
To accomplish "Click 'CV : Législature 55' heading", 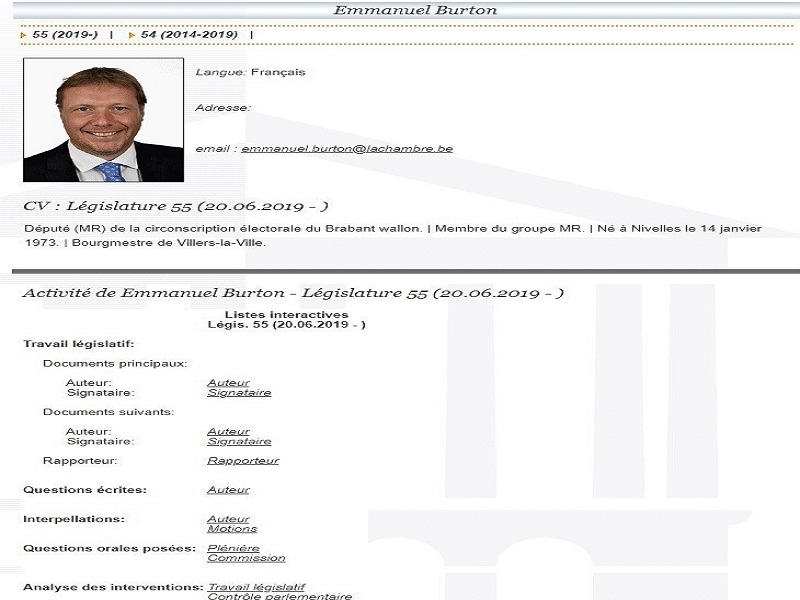I will pyautogui.click(x=176, y=206).
